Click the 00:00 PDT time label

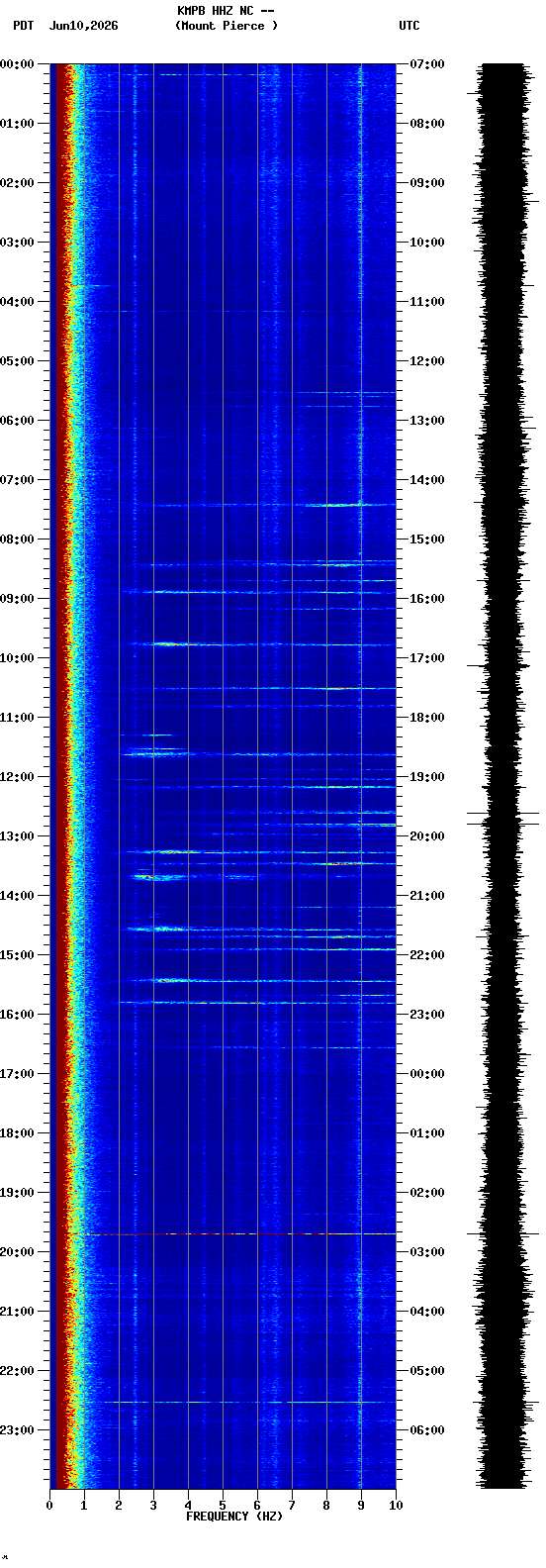tap(17, 64)
